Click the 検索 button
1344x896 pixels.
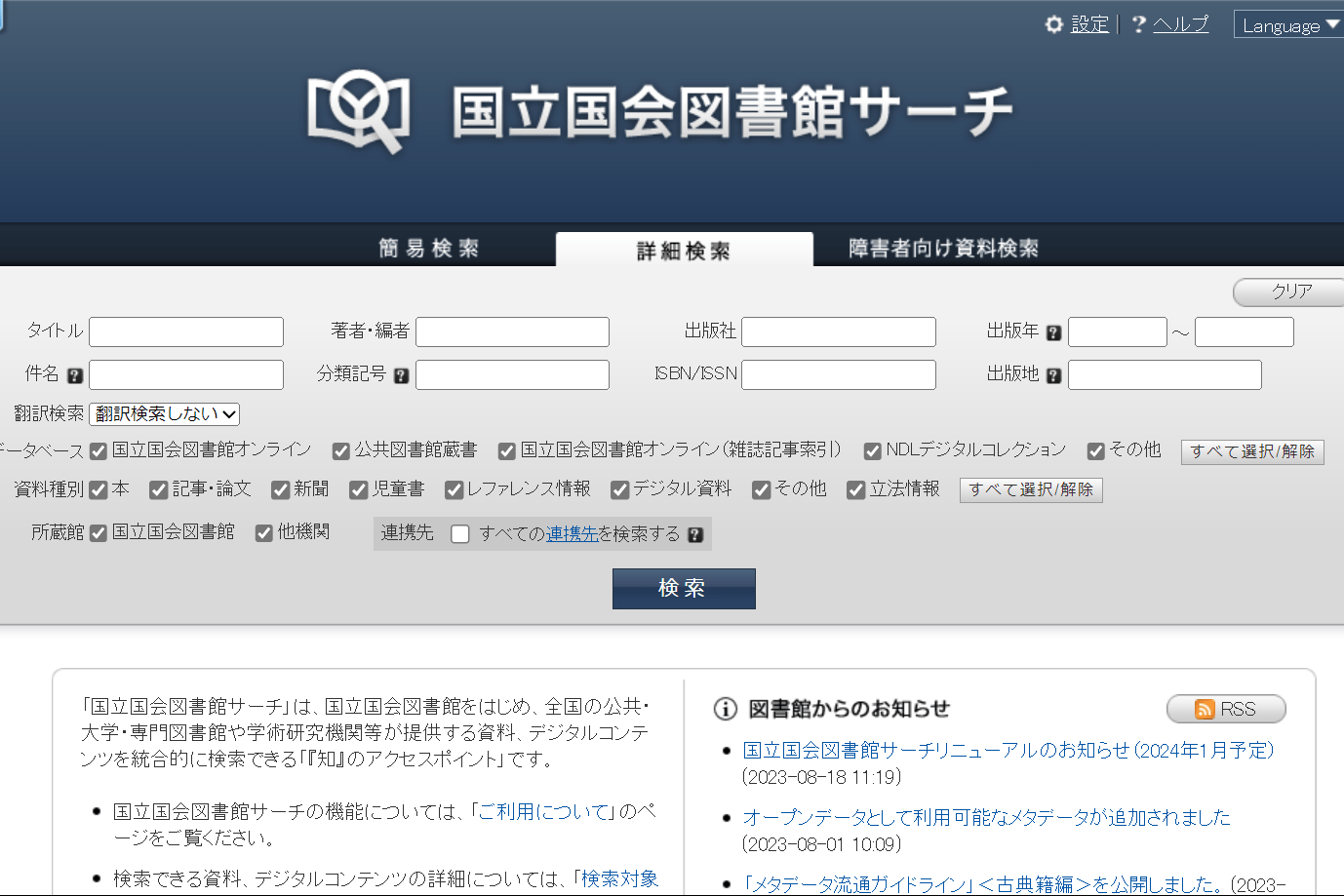pos(684,589)
